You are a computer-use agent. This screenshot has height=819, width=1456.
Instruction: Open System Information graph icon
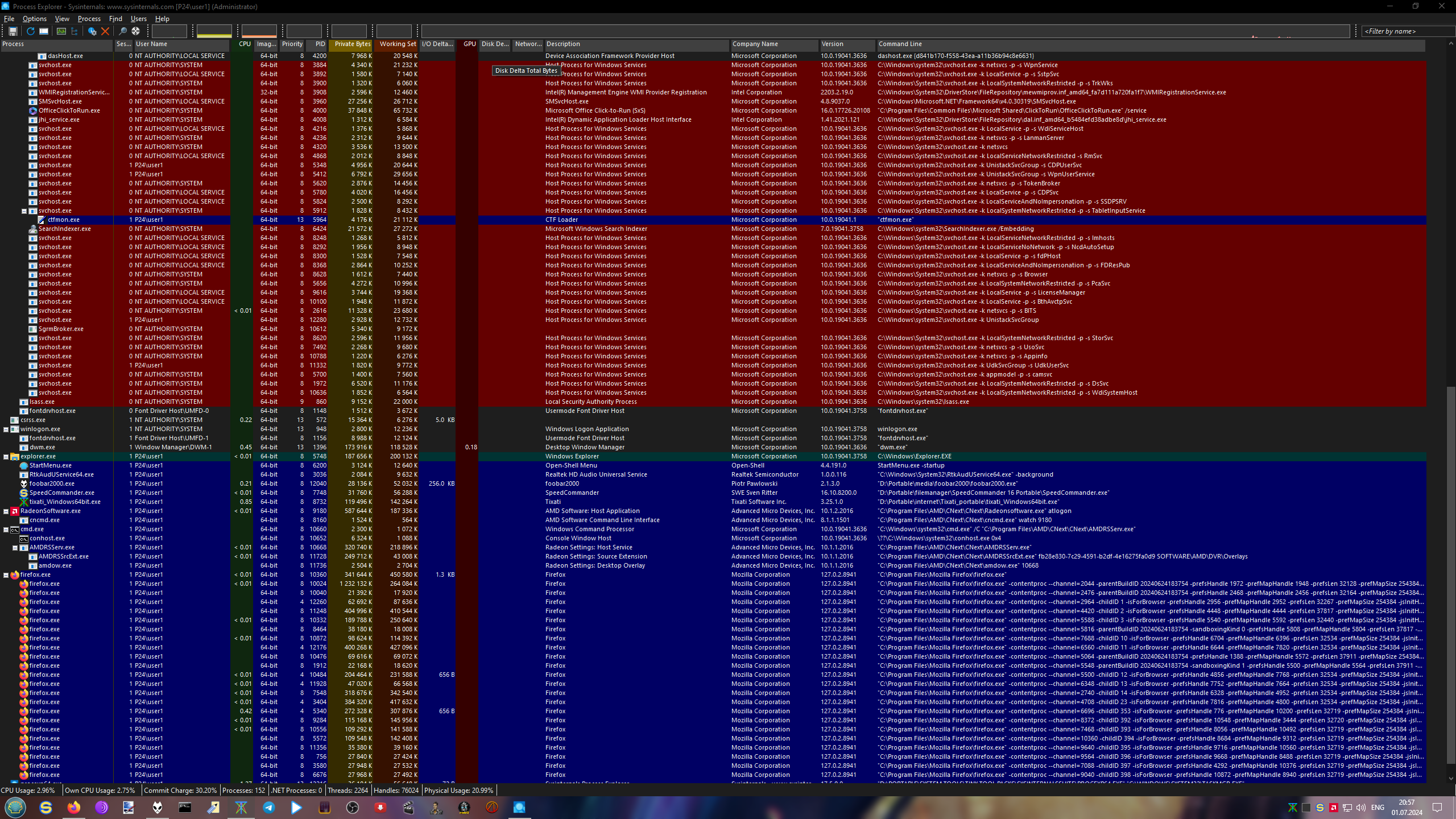tap(61, 31)
